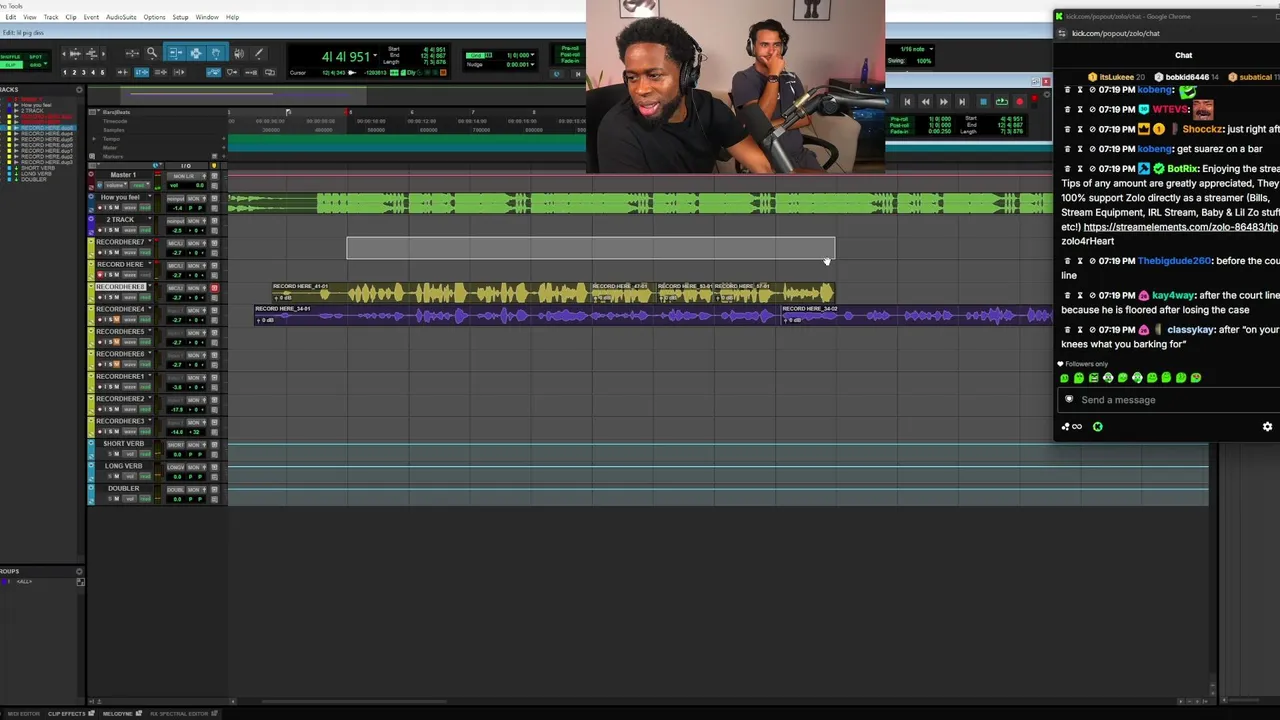Click the green Kick emote button below message box
The width and height of the screenshot is (1280, 720).
(1097, 426)
